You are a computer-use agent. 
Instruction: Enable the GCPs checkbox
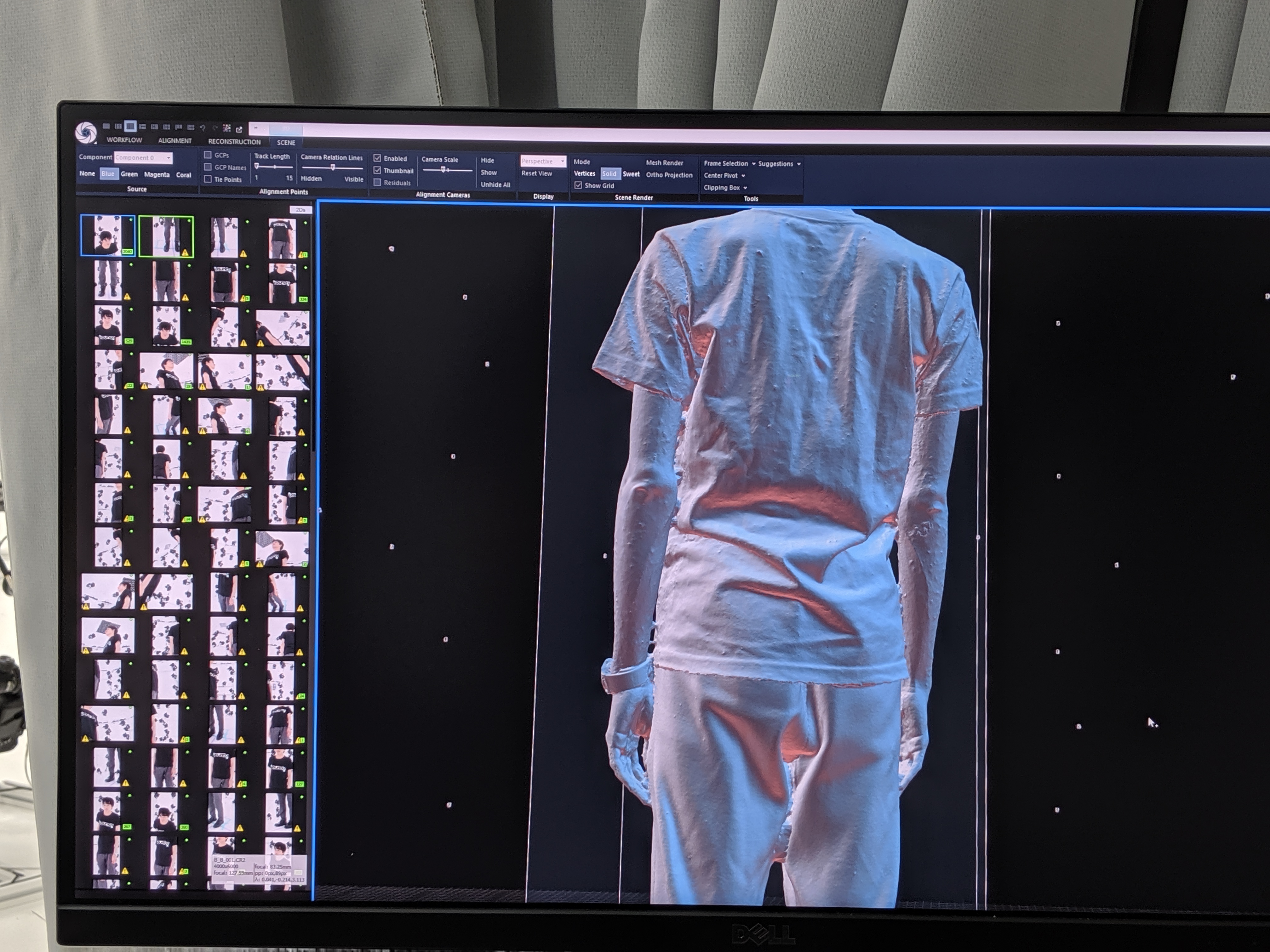(208, 155)
